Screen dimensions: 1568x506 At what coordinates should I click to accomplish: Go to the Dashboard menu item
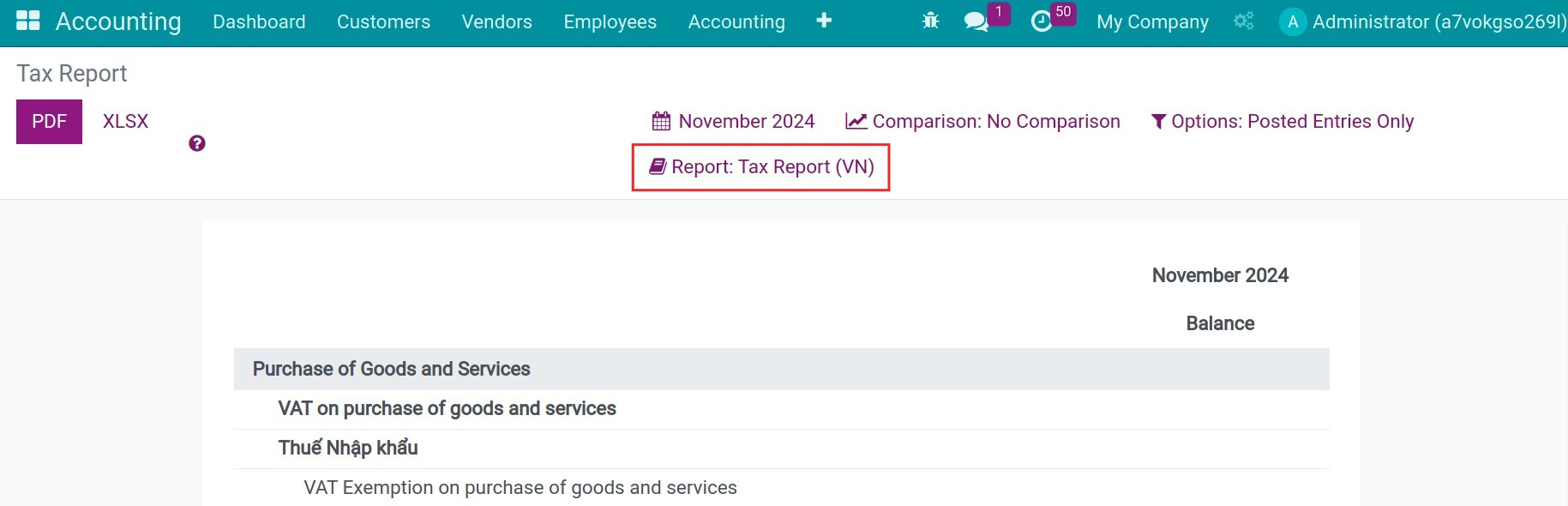[x=259, y=21]
